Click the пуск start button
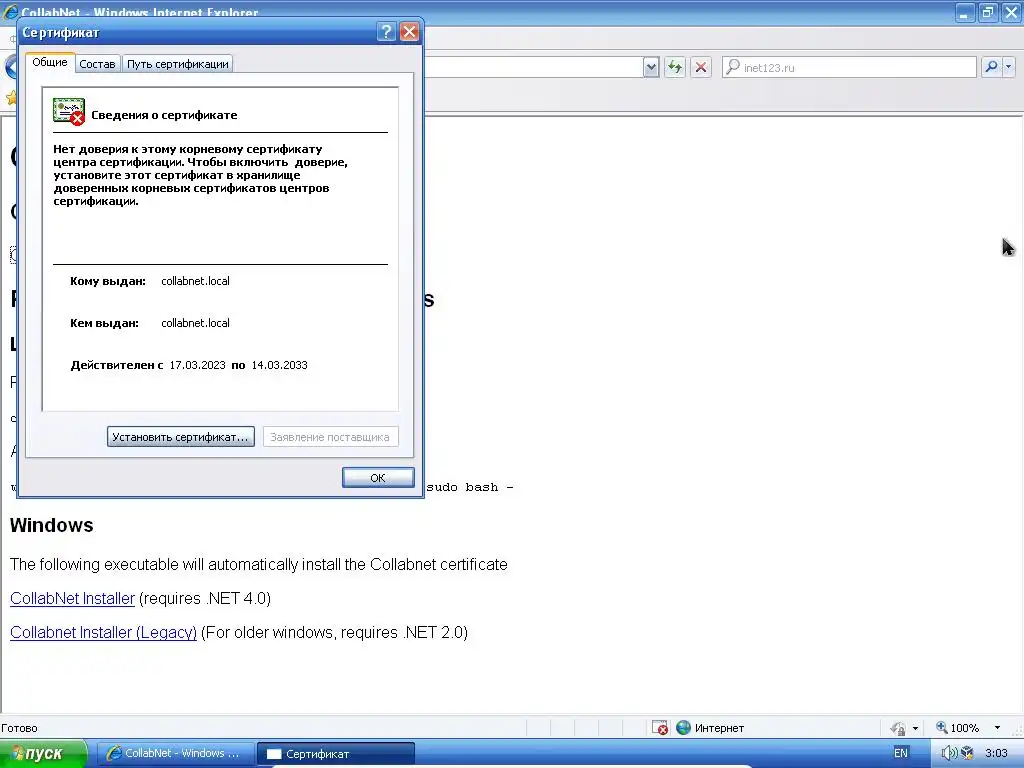Image resolution: width=1024 pixels, height=768 pixels. coord(43,754)
